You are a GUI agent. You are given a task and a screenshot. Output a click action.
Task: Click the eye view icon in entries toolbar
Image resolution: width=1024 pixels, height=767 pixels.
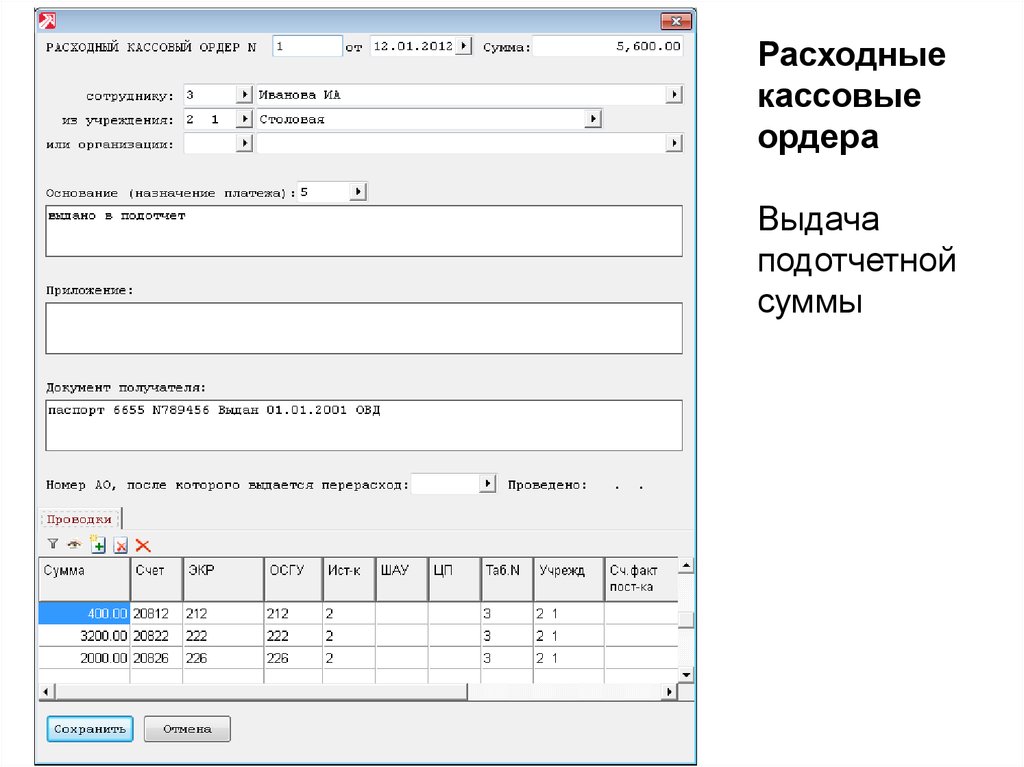point(74,545)
